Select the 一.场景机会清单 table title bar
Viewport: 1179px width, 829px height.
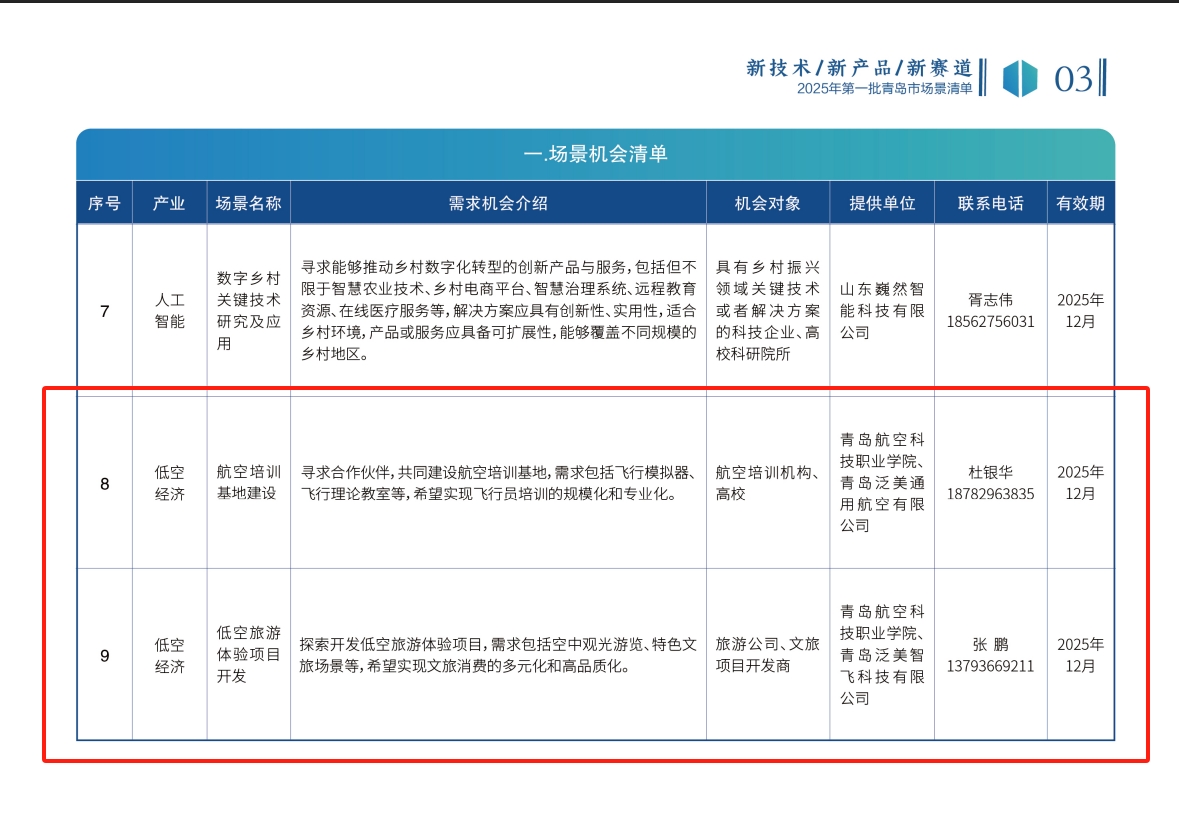coord(595,154)
